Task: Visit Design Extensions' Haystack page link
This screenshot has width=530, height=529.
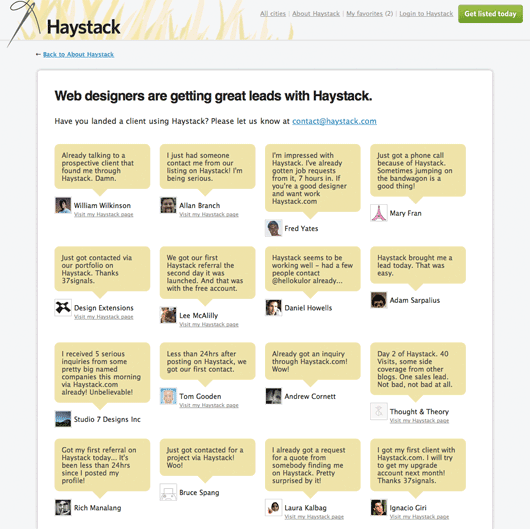Action: 103,317
